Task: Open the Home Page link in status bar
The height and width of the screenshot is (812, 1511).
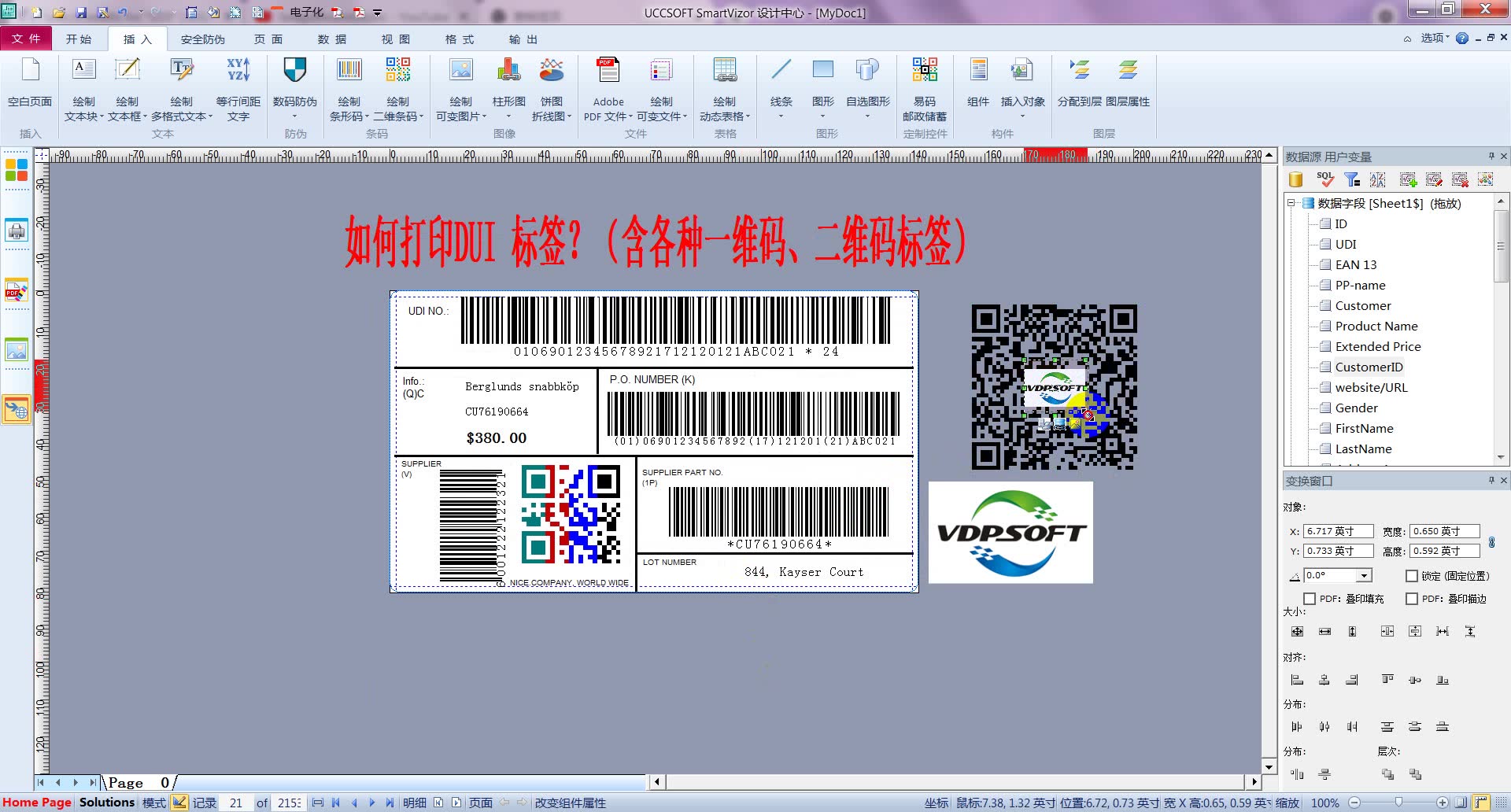Action: [37, 803]
